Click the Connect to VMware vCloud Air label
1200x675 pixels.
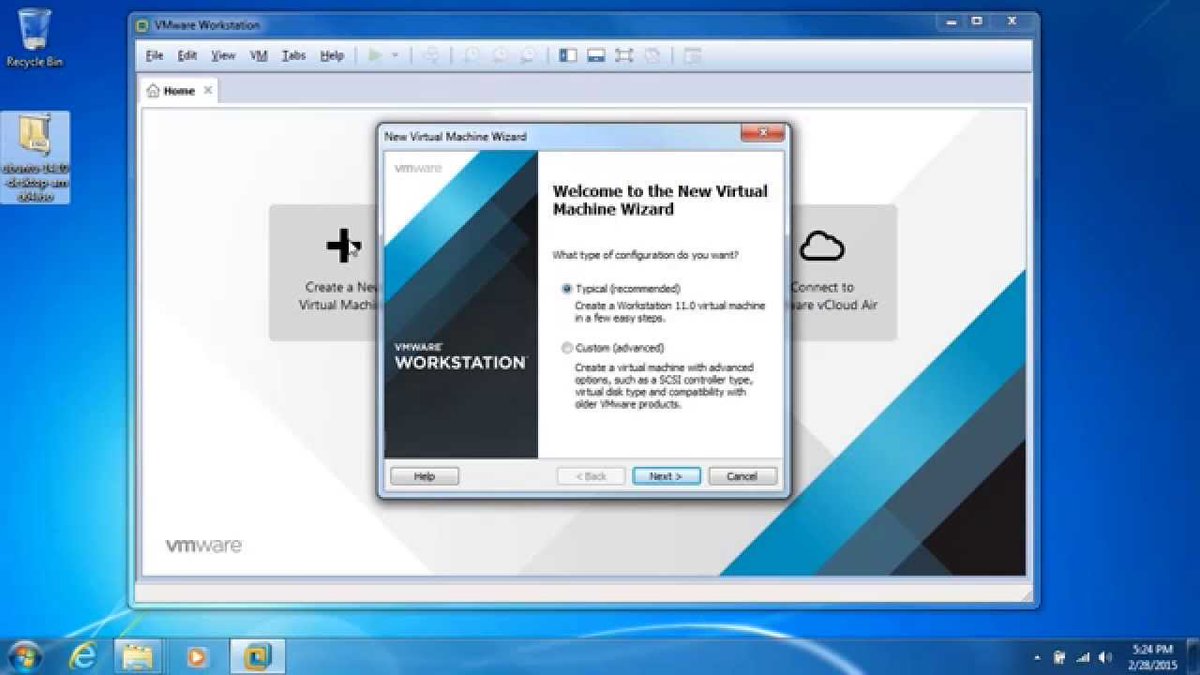tap(833, 296)
